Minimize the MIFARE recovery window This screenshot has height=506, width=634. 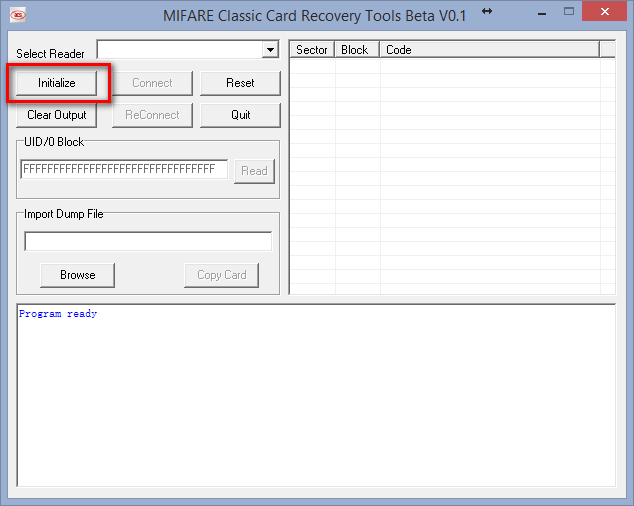pos(542,14)
